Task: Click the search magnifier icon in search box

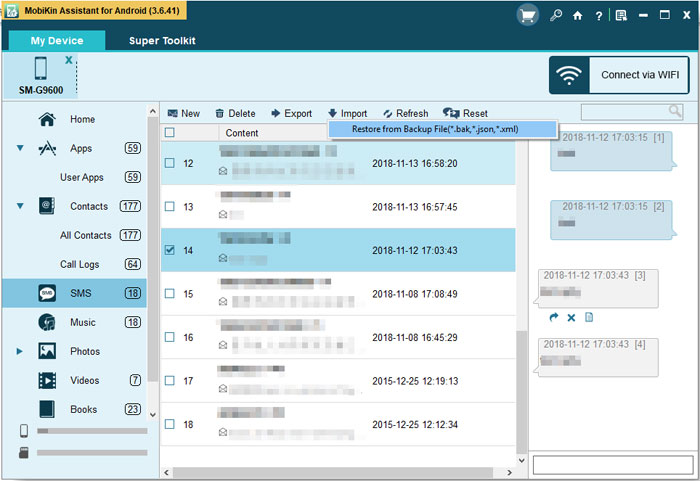Action: tap(676, 112)
